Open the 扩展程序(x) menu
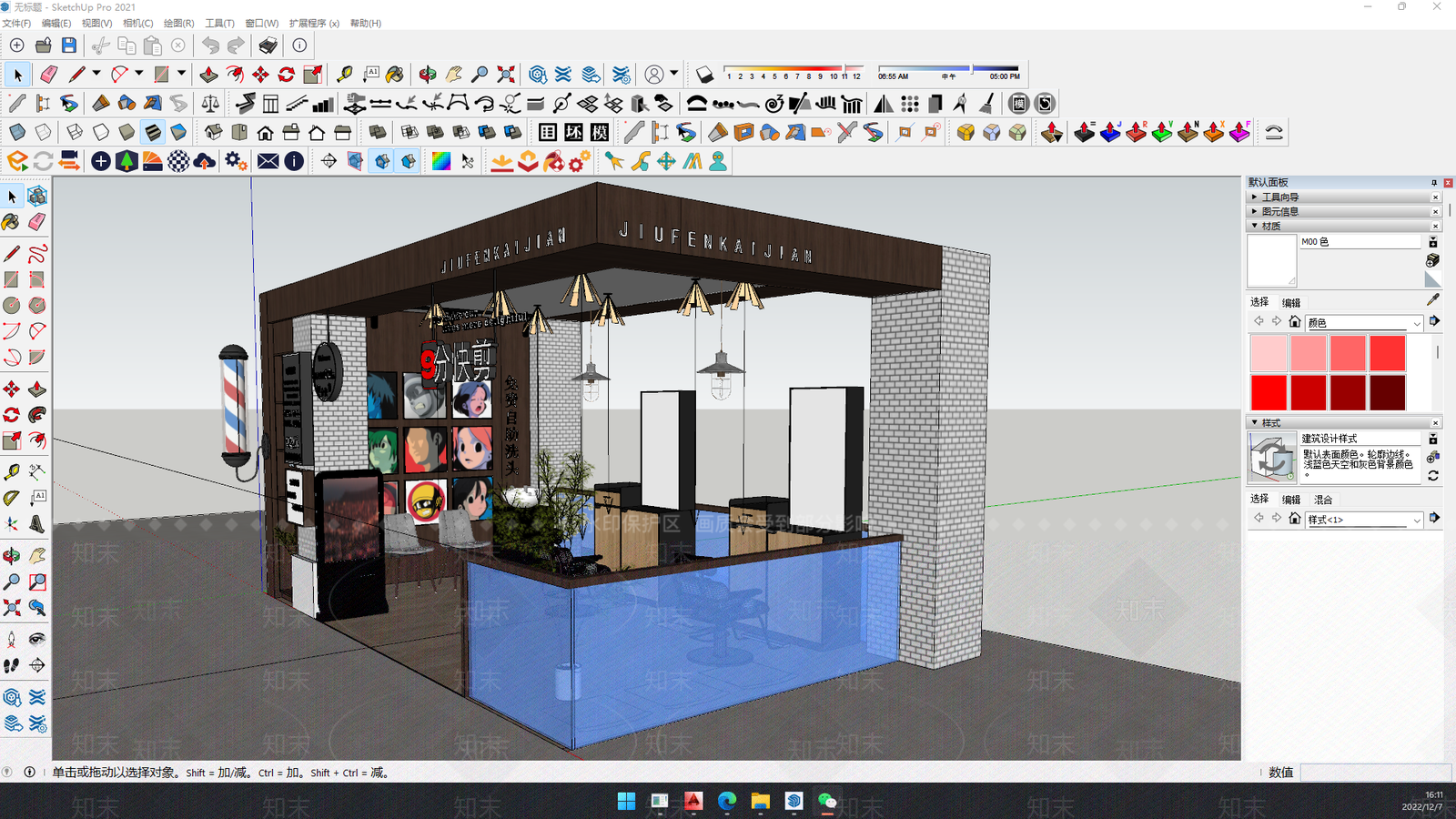Viewport: 1456px width, 819px height. 314,23
